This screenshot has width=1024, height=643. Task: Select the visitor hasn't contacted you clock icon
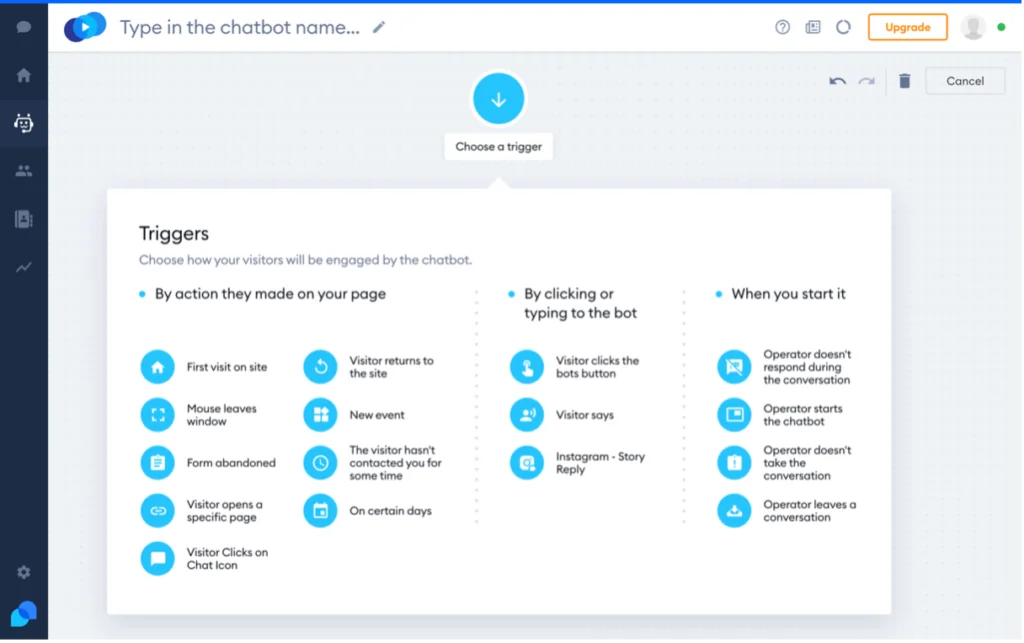(x=320, y=463)
